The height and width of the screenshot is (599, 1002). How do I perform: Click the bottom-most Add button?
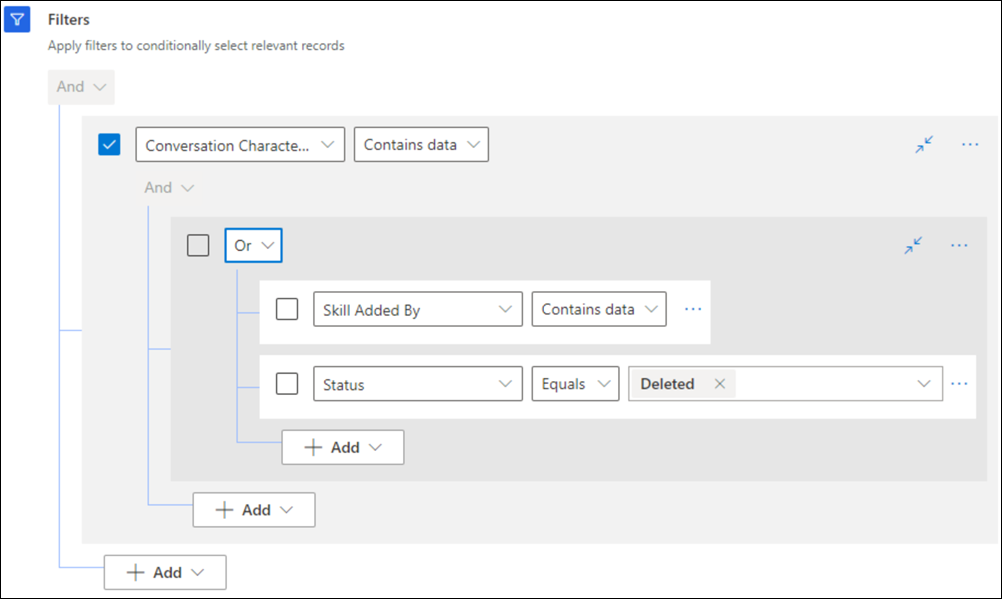pyautogui.click(x=165, y=572)
